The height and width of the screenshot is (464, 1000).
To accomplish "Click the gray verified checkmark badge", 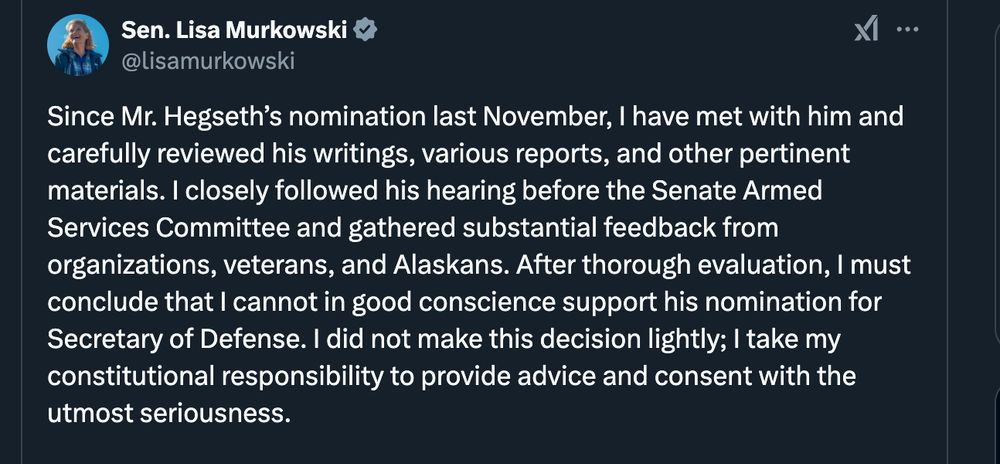I will tap(366, 32).
